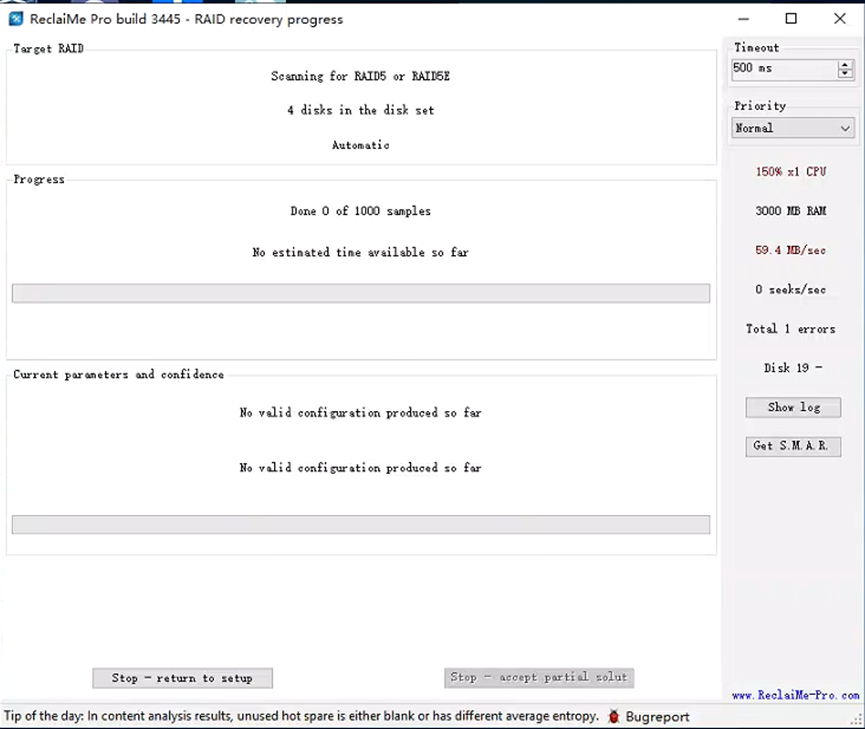Image resolution: width=865 pixels, height=729 pixels.
Task: Maximize the ReclaiMe Pro window
Action: (791, 19)
